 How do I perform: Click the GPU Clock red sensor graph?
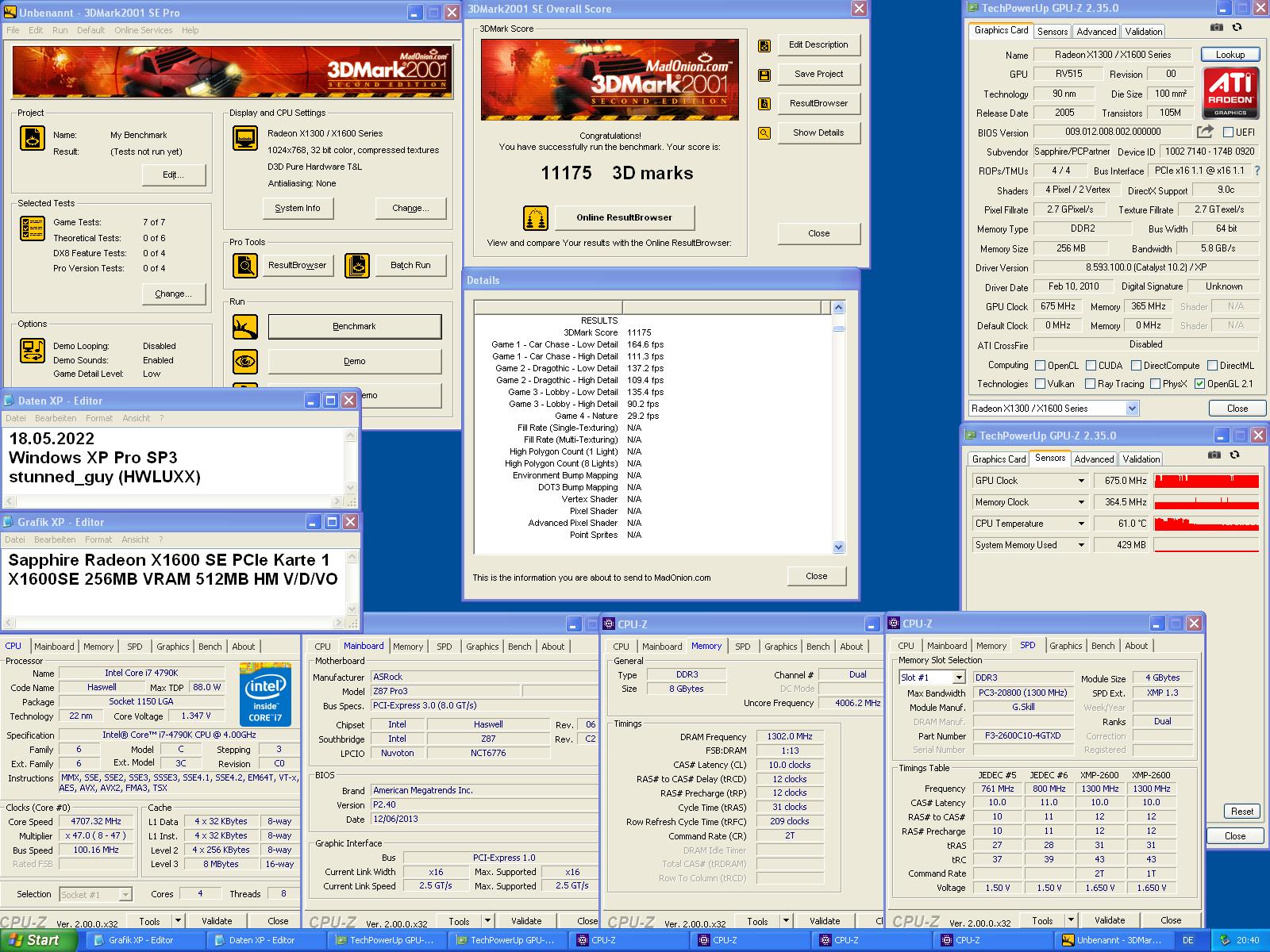(x=1206, y=481)
